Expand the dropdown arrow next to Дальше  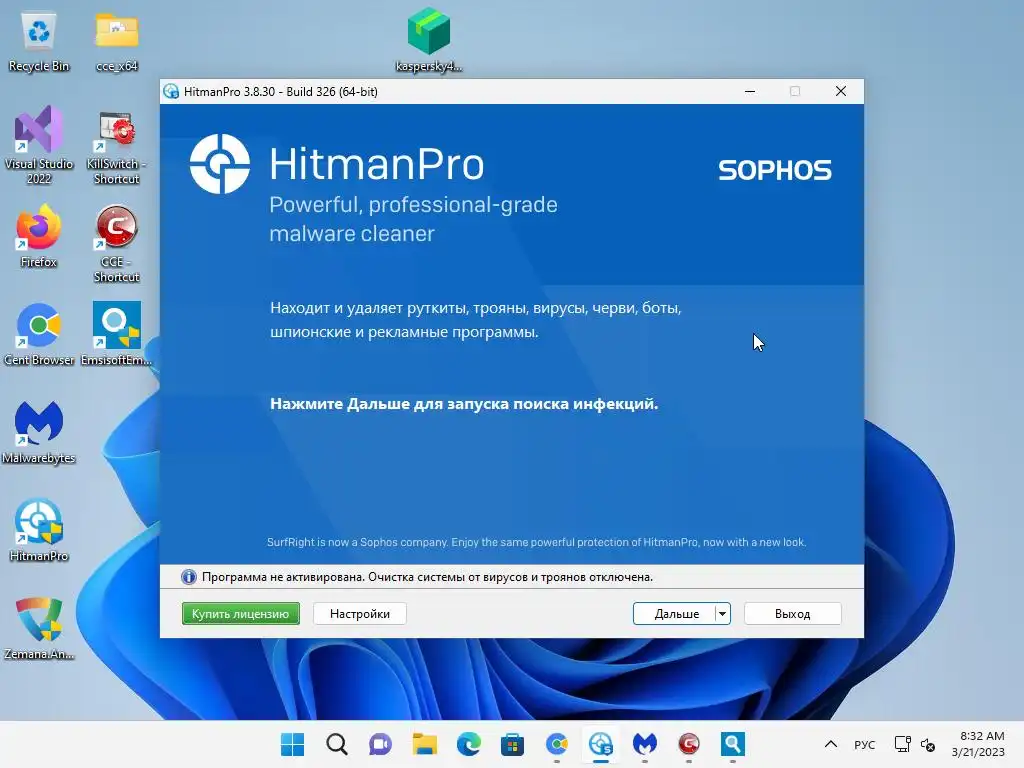pyautogui.click(x=722, y=614)
